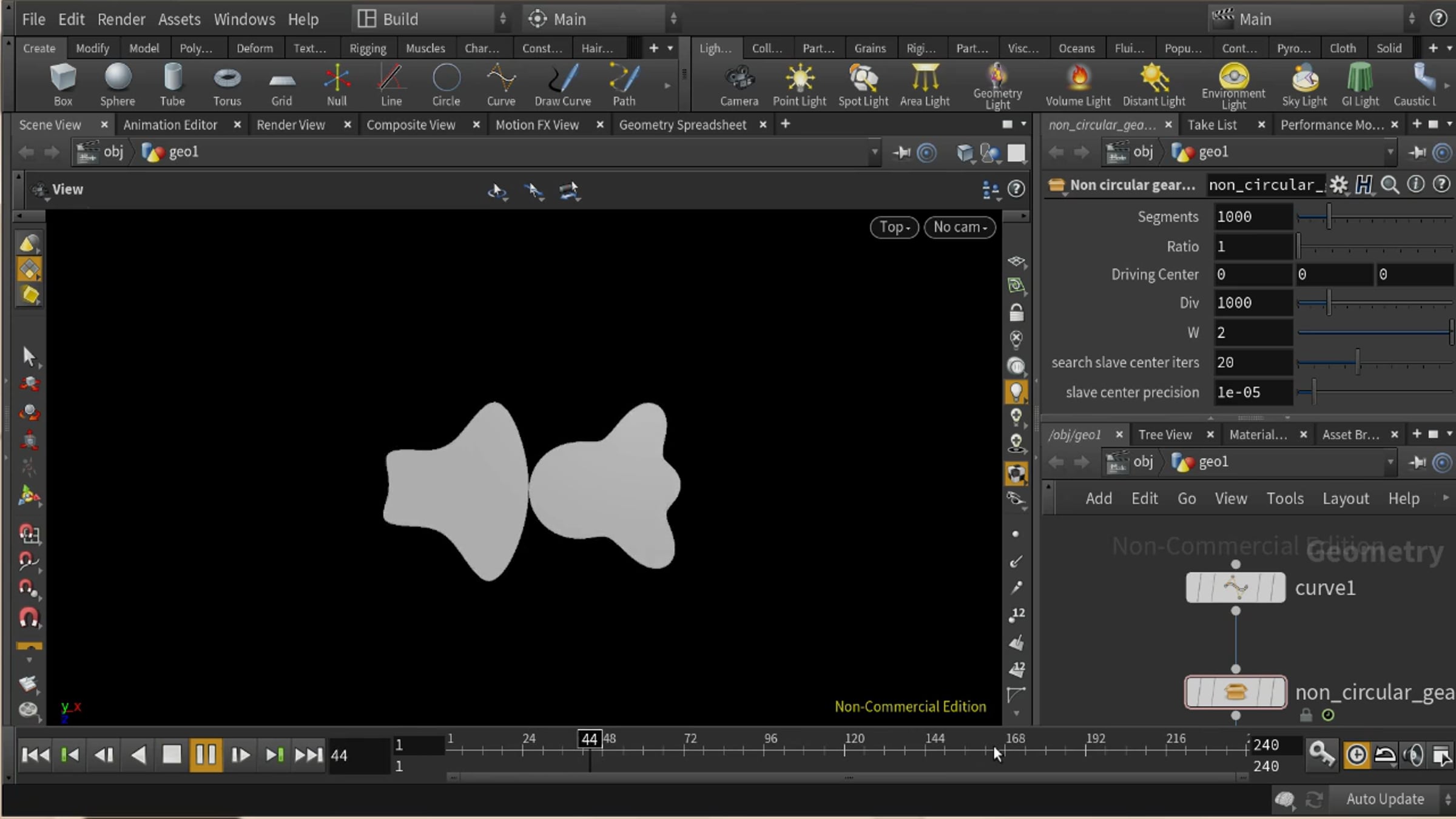Create an Area Light

pos(925,85)
